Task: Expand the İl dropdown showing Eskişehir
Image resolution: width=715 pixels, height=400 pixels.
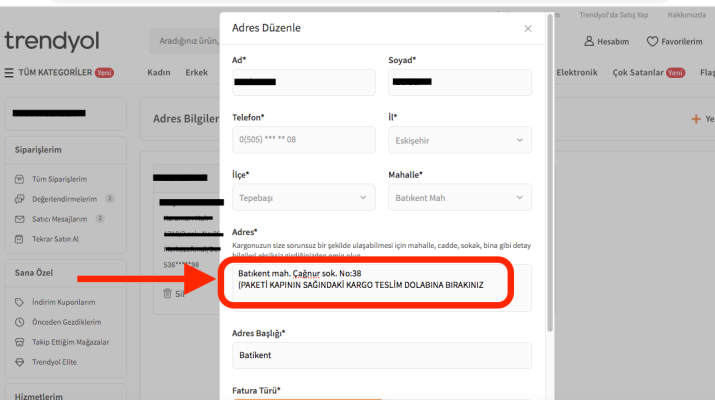Action: [459, 140]
